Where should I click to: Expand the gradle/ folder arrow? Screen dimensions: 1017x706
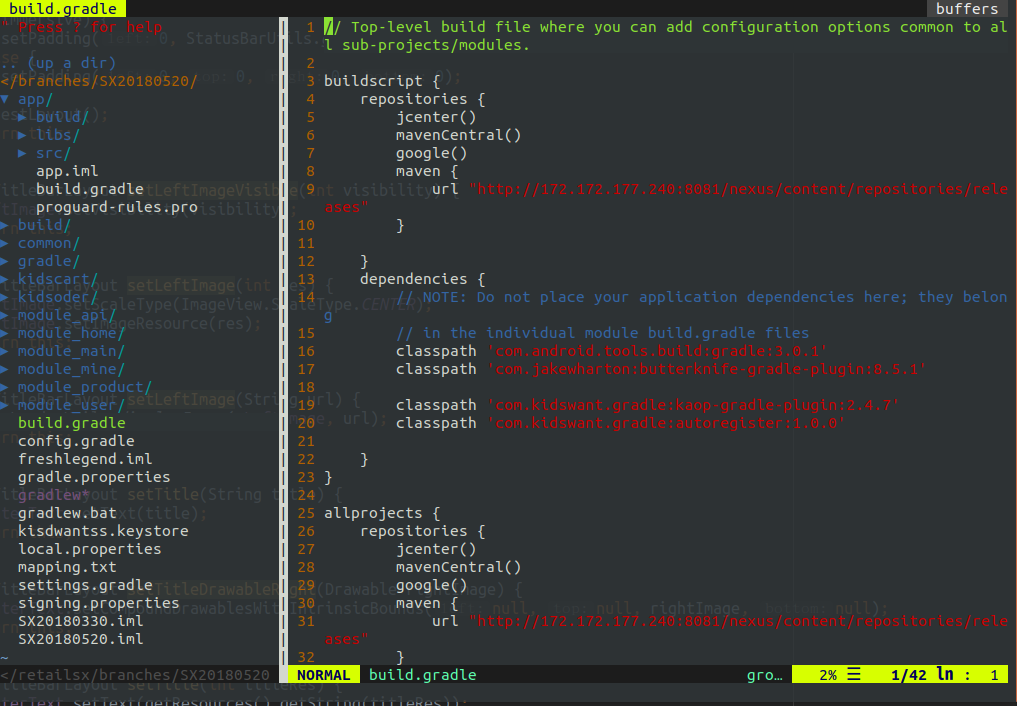(5, 261)
